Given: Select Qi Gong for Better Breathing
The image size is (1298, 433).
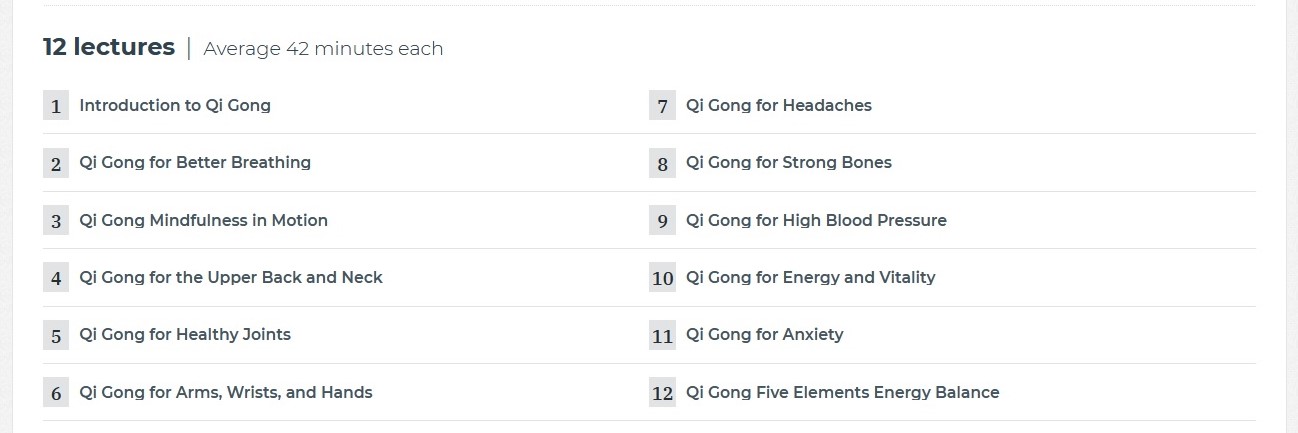Looking at the screenshot, I should (195, 162).
